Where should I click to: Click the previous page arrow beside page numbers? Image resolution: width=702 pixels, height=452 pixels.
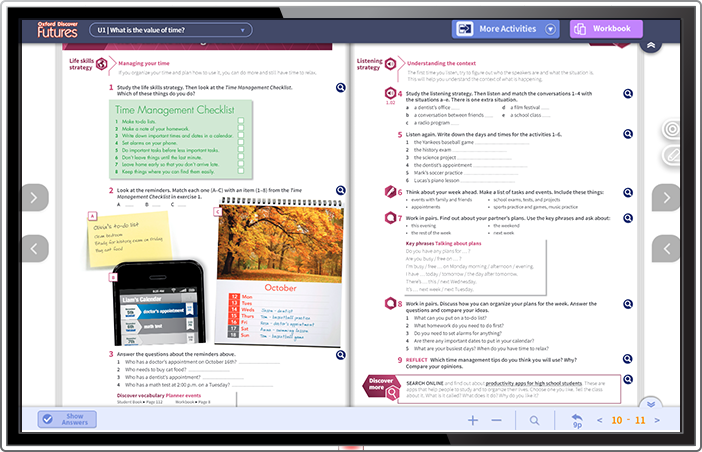pyautogui.click(x=600, y=420)
